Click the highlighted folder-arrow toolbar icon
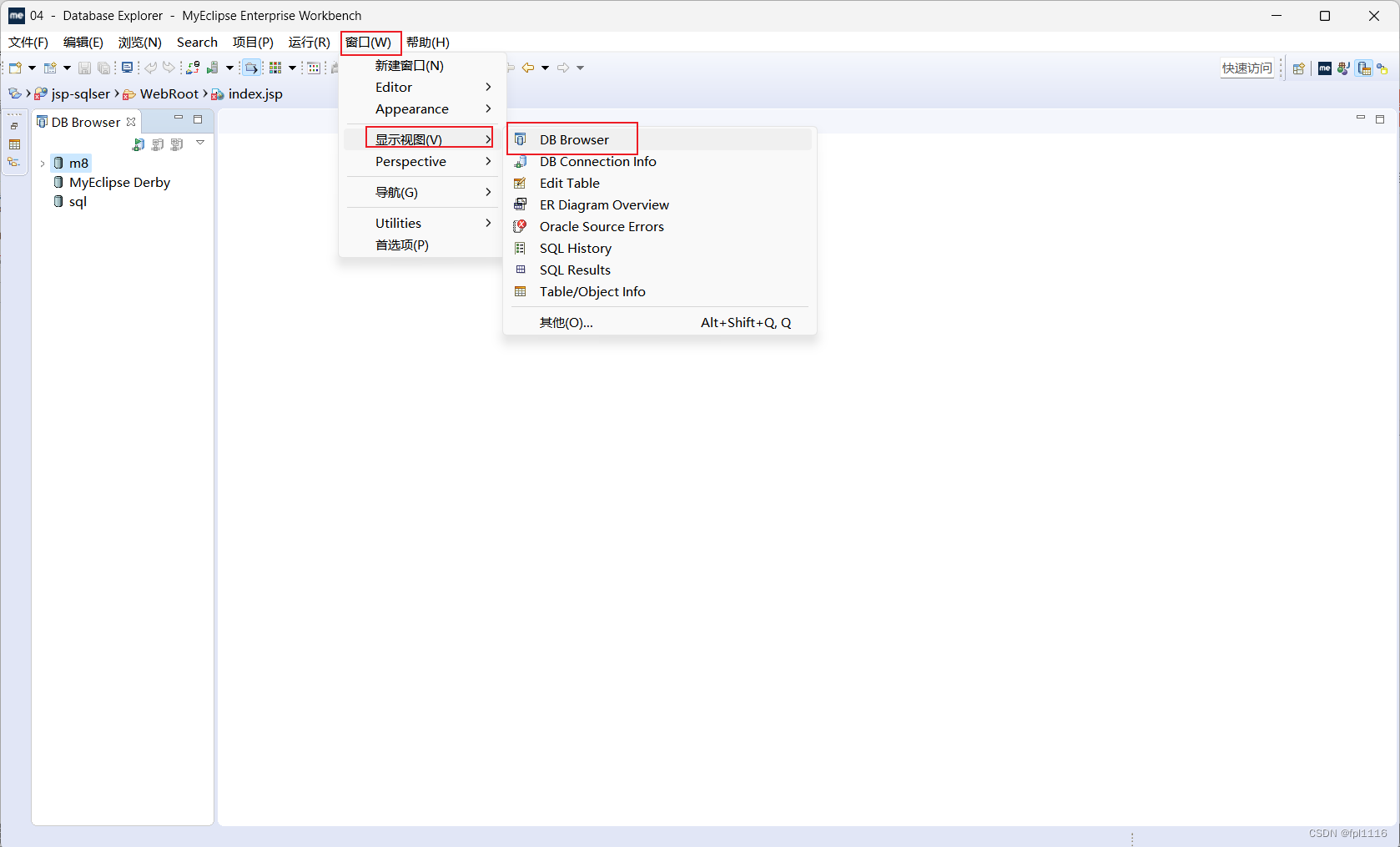The height and width of the screenshot is (847, 1400). [251, 68]
